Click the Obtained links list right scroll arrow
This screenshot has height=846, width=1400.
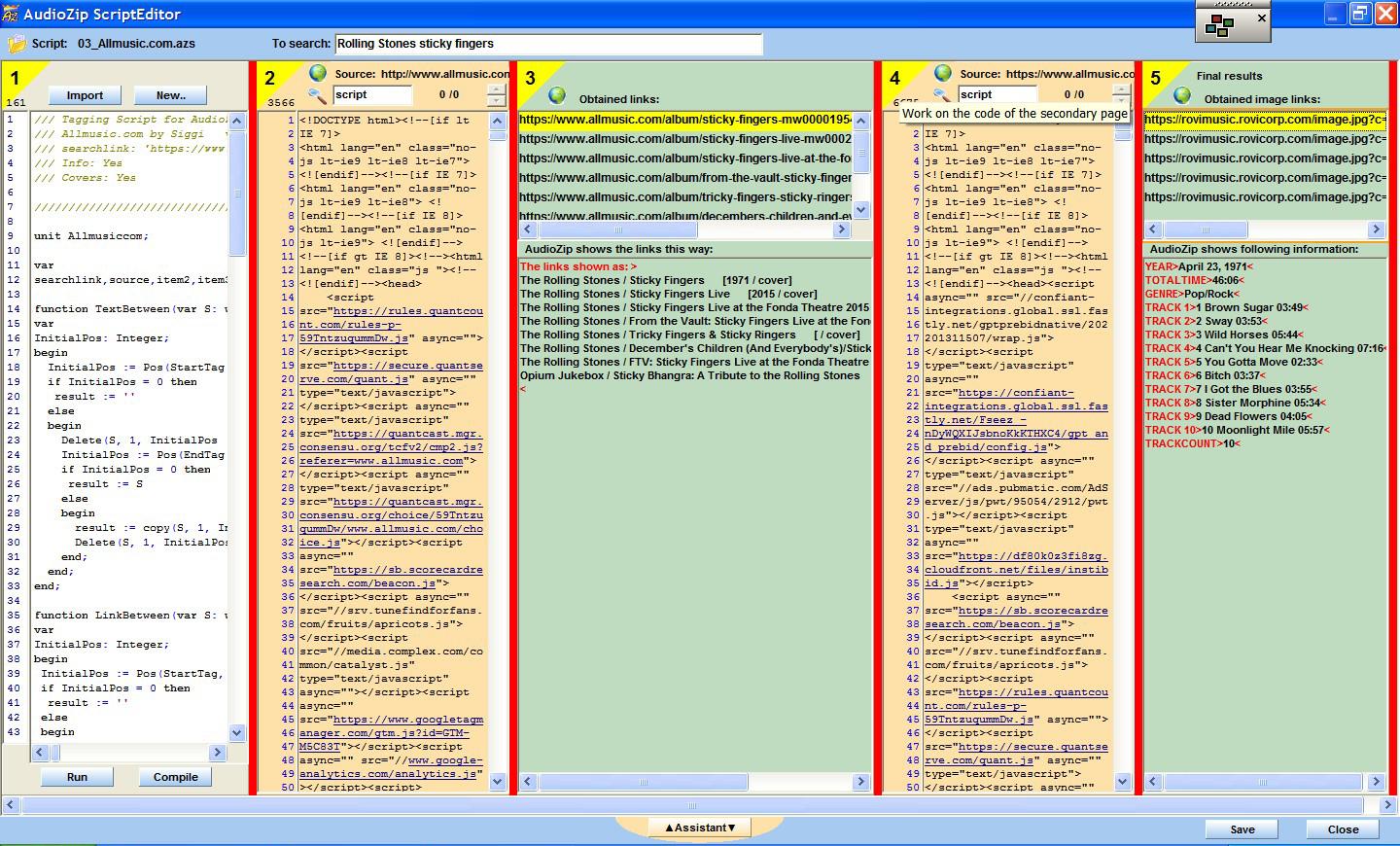pyautogui.click(x=842, y=229)
